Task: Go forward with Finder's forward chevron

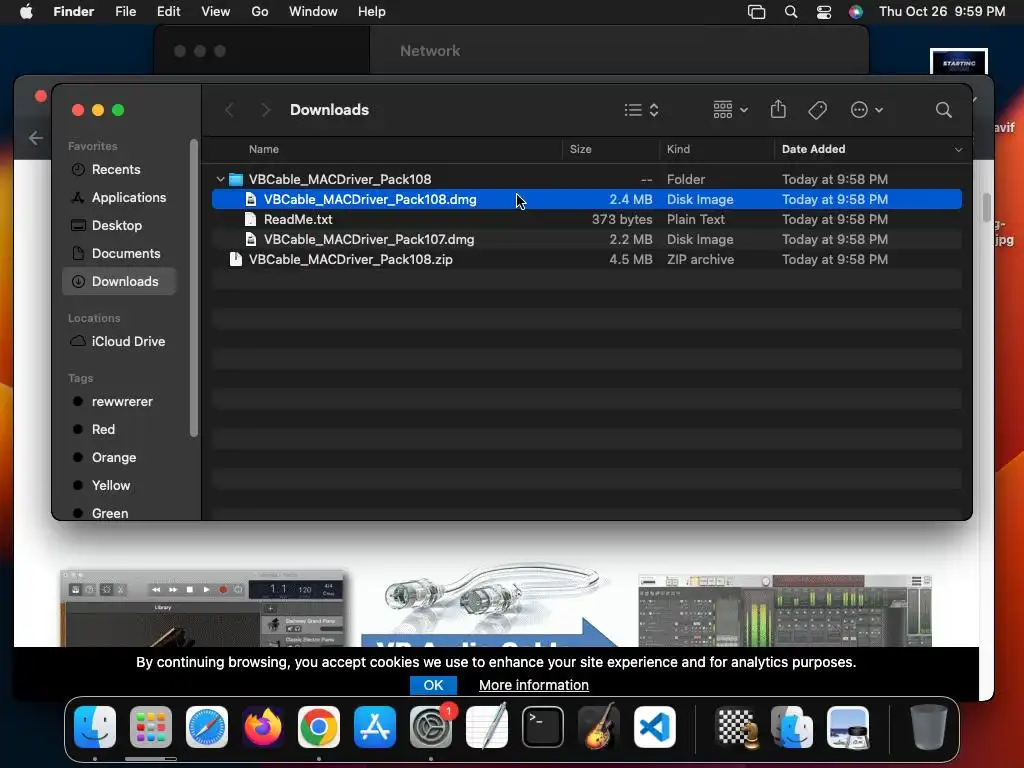Action: click(265, 110)
